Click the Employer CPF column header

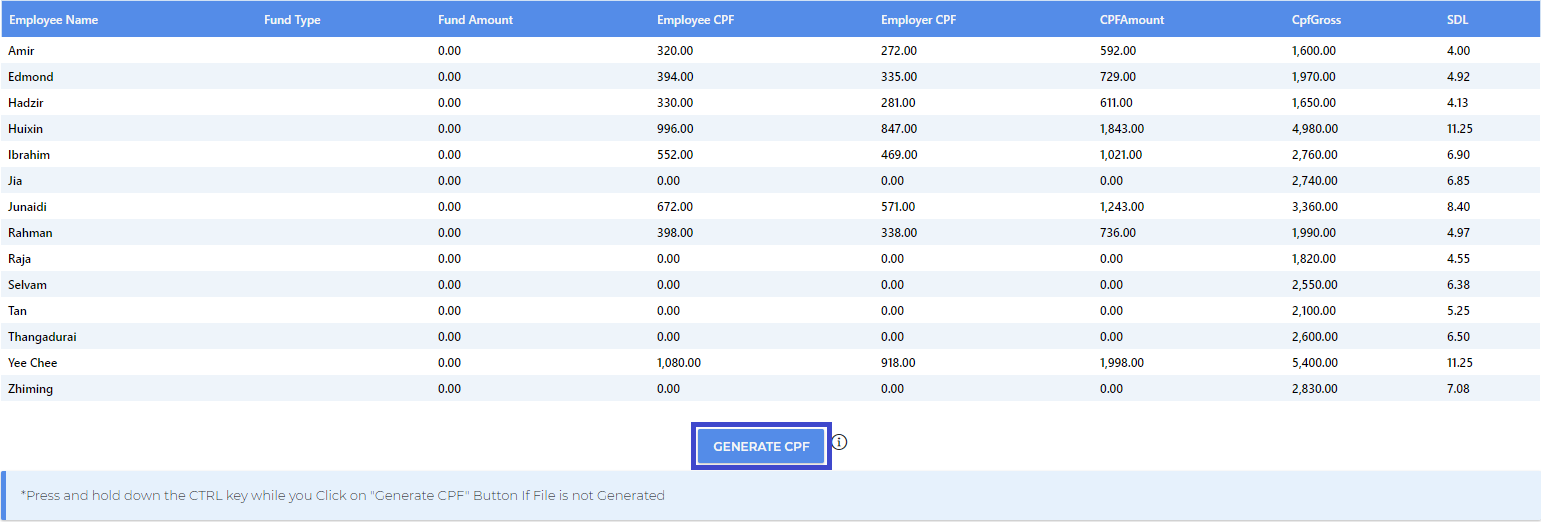click(918, 20)
